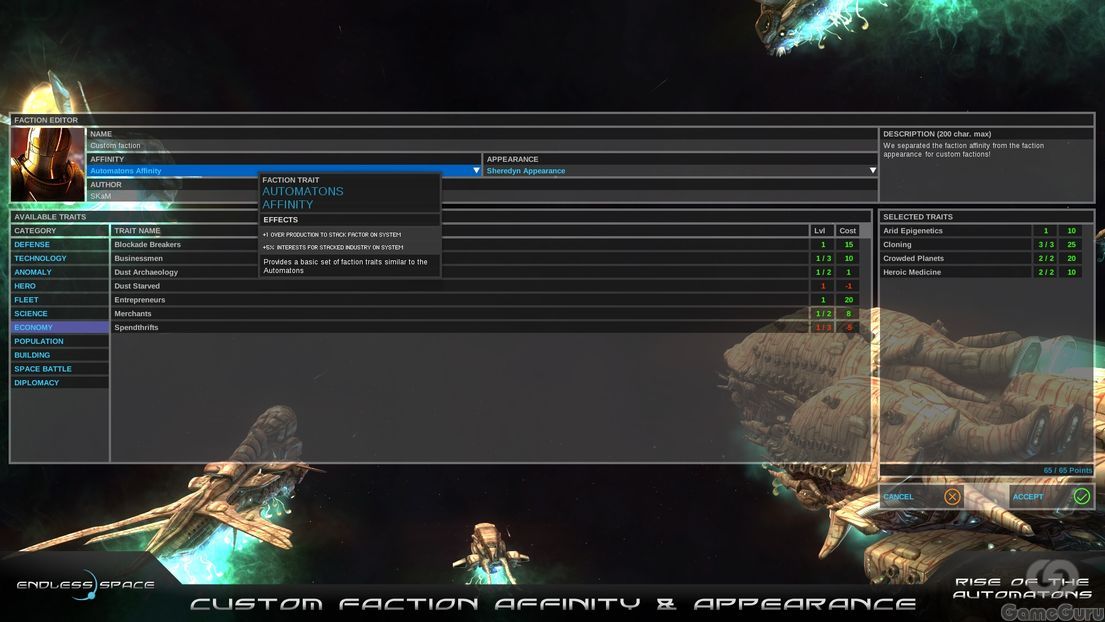The width and height of the screenshot is (1105, 622).
Task: Pick the Dust Archaeology trait
Action: (459, 272)
